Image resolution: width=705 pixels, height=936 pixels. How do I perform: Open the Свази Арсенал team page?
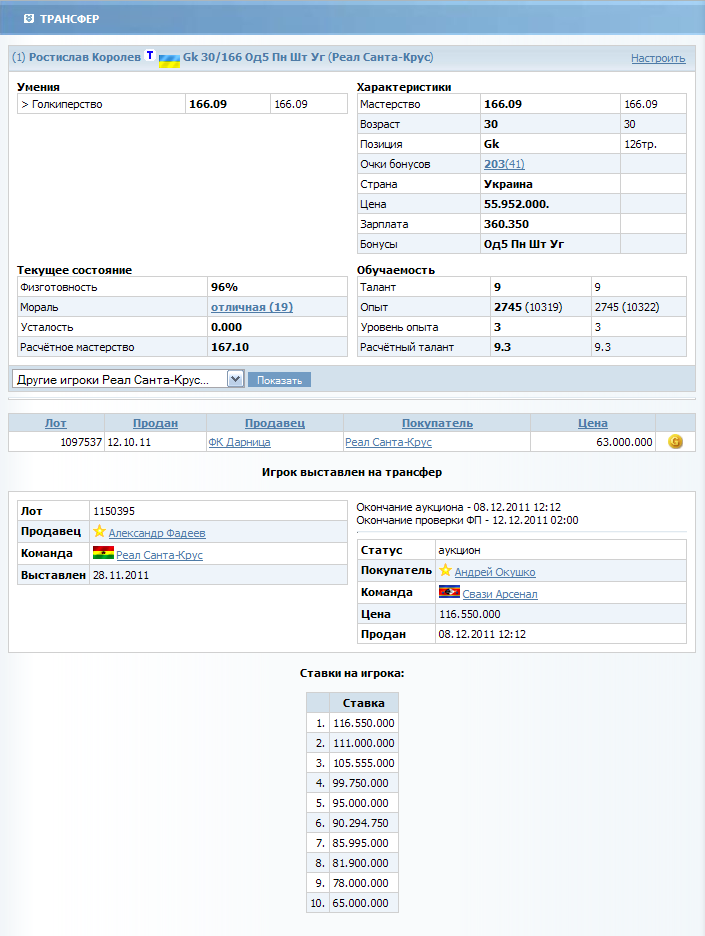pyautogui.click(x=499, y=594)
